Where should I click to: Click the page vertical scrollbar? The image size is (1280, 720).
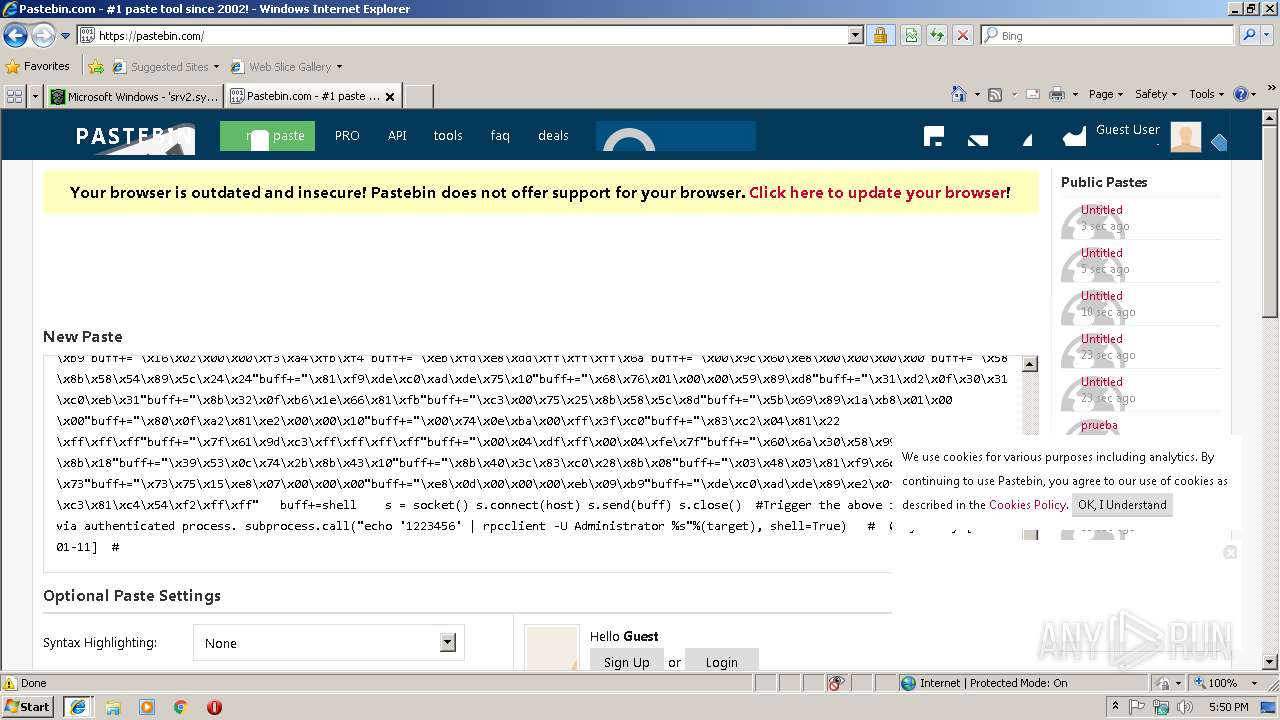(1270, 388)
